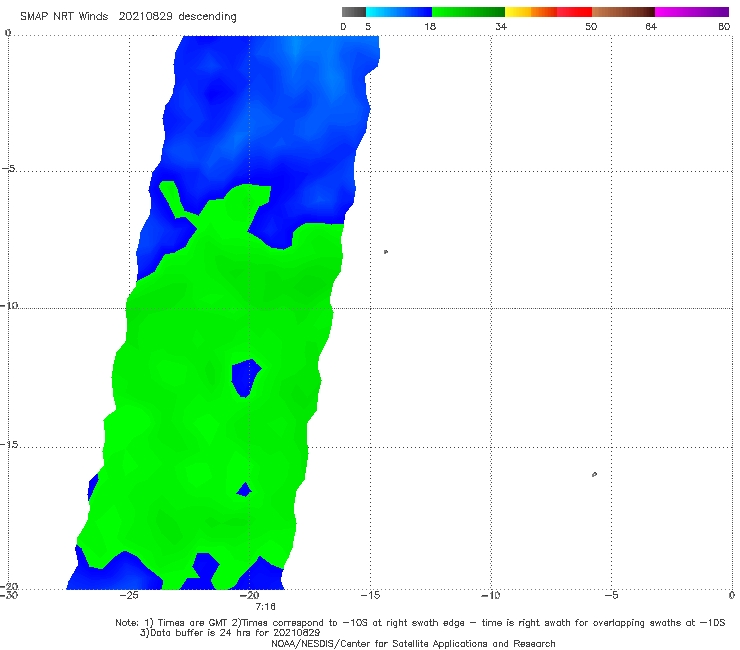
Task: Click the yellow-to-red 34-50 colorbar segment
Action: click(x=548, y=12)
